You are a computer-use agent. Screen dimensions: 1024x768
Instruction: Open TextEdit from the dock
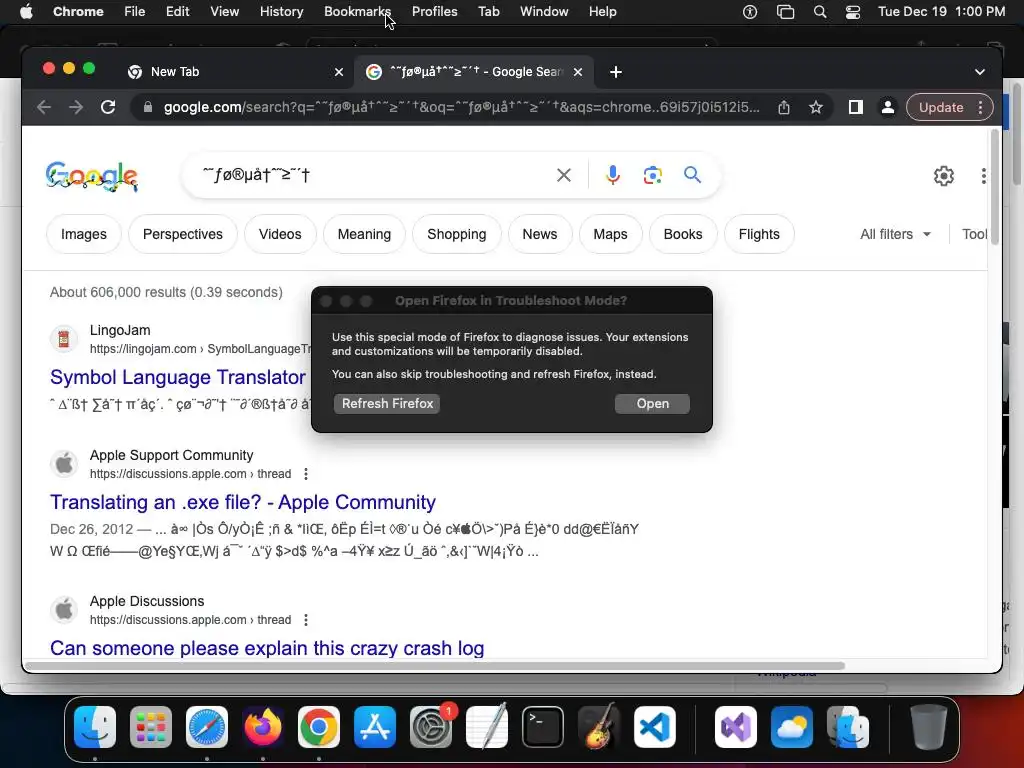coord(487,727)
